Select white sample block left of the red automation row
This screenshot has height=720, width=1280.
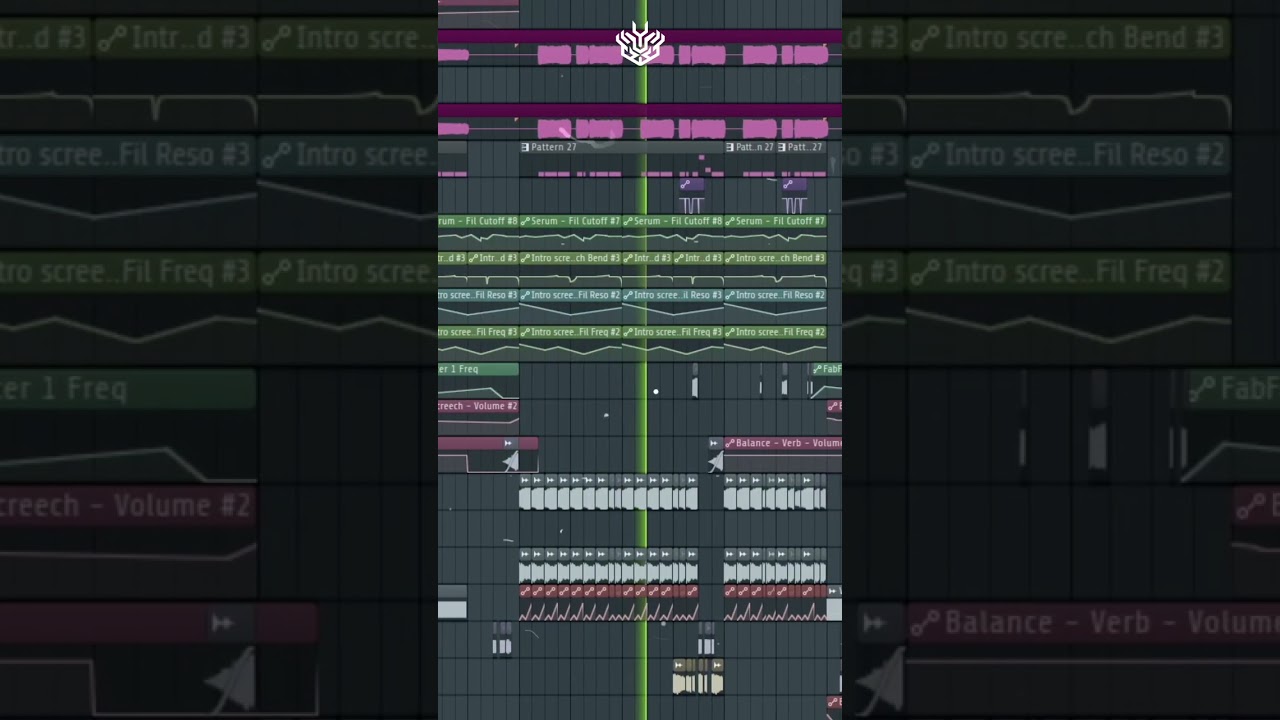(452, 609)
